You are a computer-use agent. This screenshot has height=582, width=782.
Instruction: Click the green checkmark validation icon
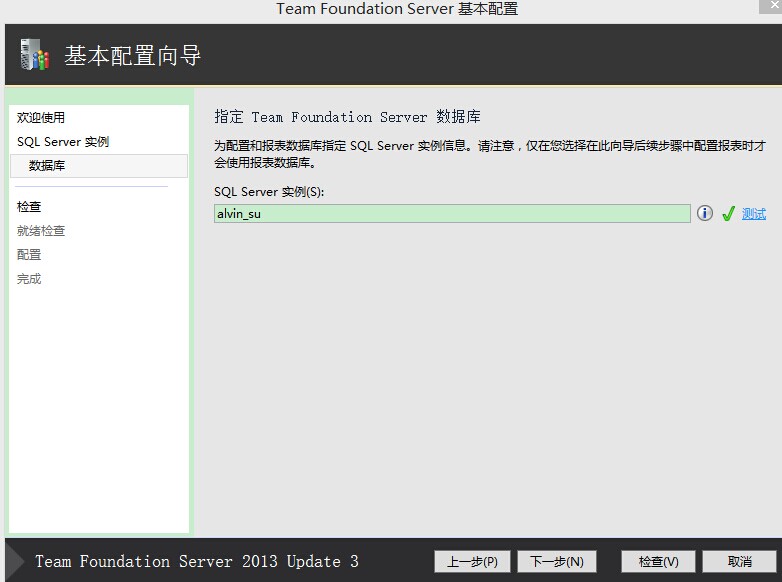[x=728, y=213]
